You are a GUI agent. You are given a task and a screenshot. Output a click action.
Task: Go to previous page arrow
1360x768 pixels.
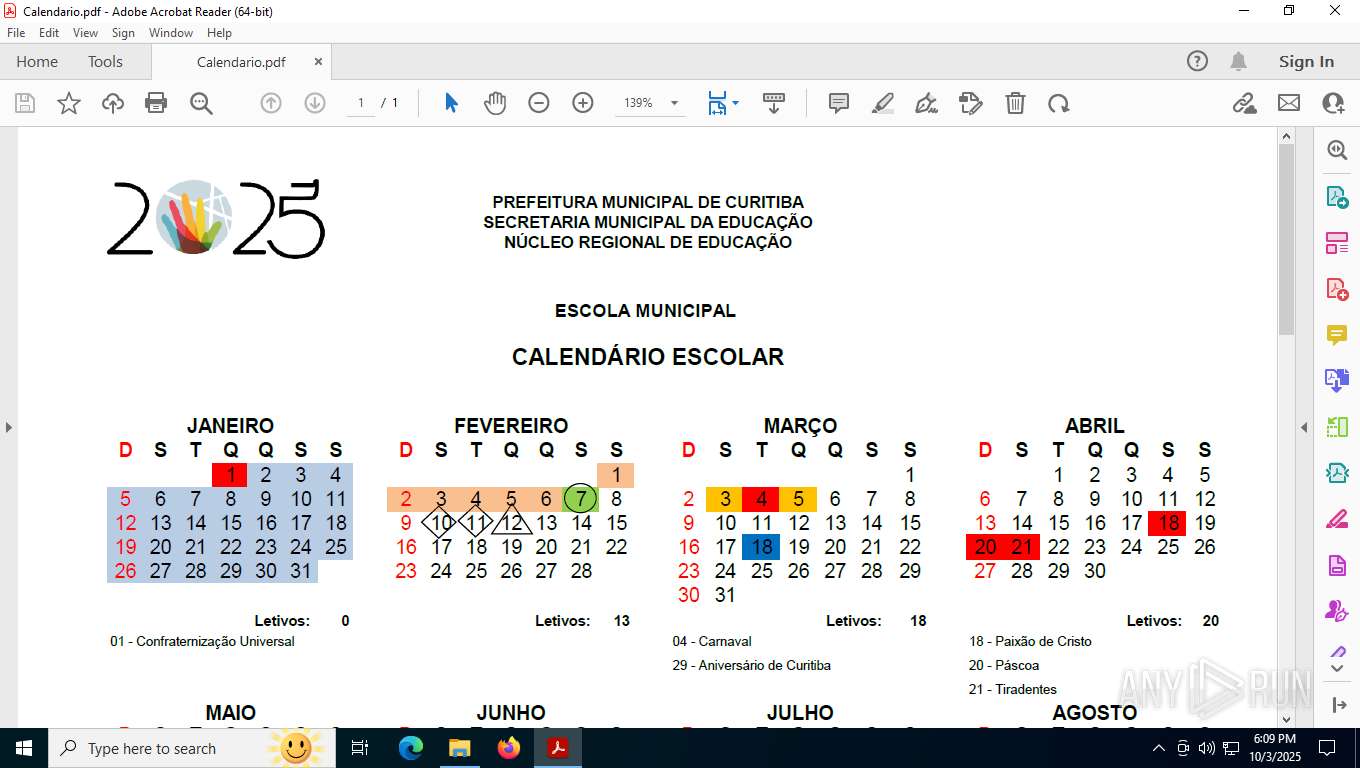(x=271, y=103)
